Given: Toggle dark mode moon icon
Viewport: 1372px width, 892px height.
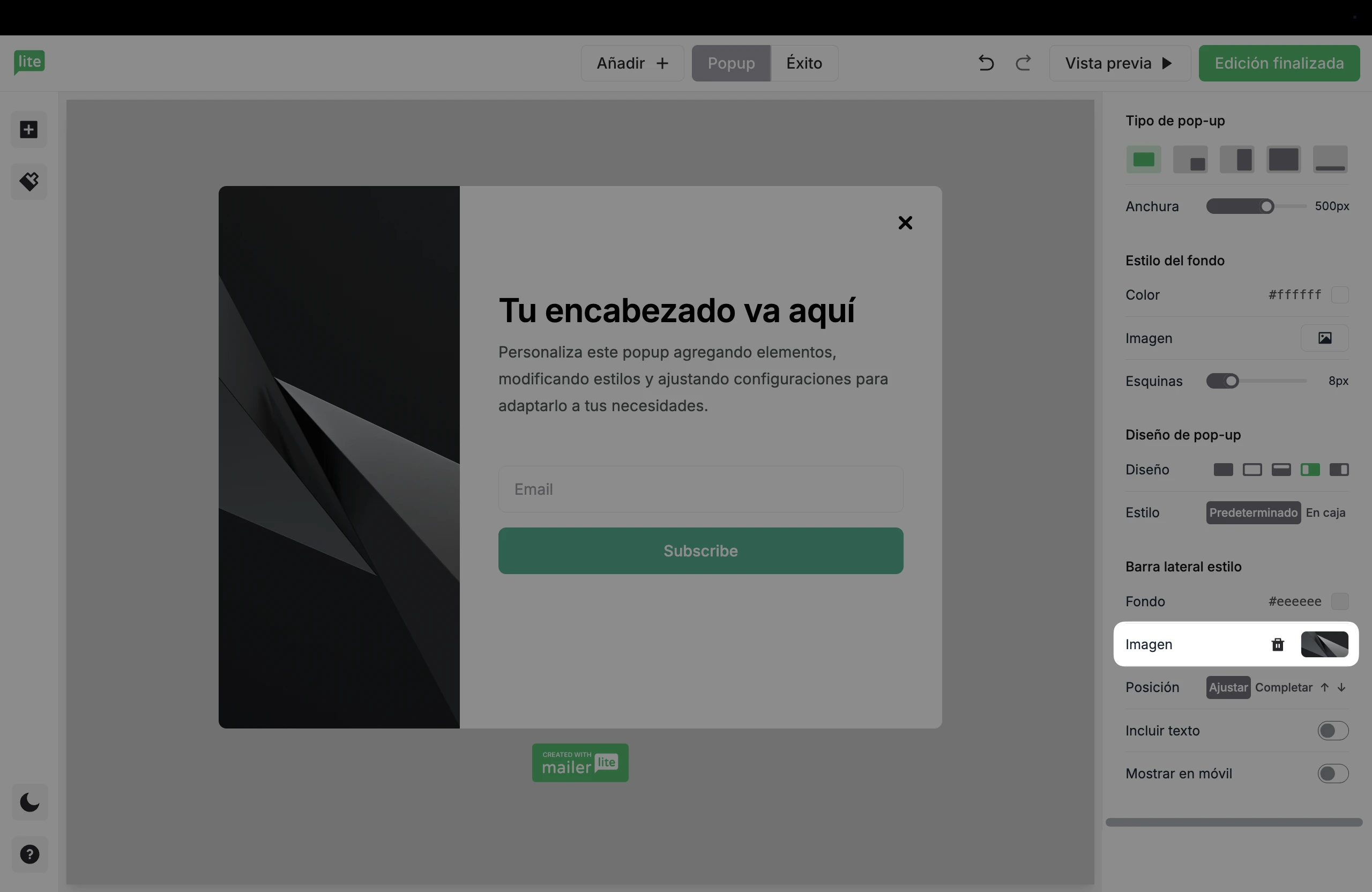Looking at the screenshot, I should [x=29, y=802].
